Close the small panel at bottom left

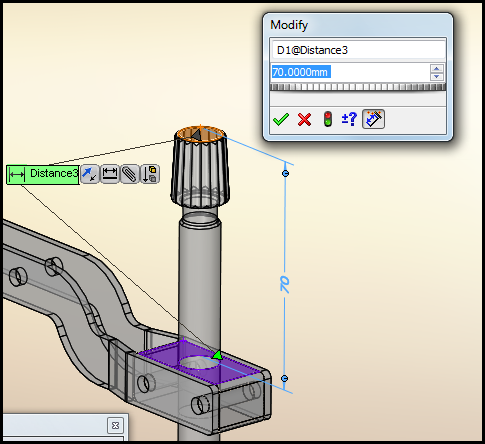115,425
